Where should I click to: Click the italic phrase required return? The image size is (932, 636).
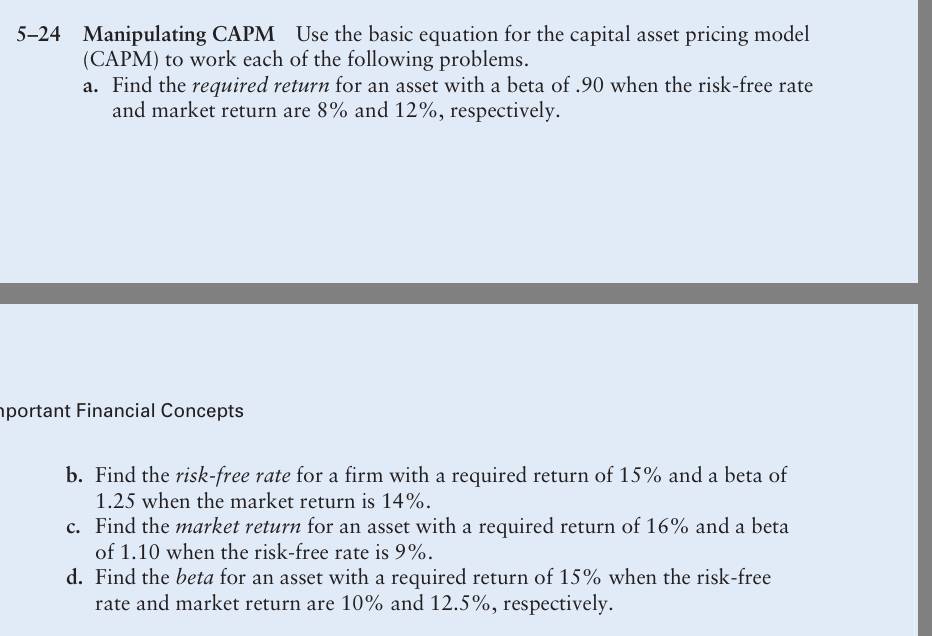click(x=260, y=86)
